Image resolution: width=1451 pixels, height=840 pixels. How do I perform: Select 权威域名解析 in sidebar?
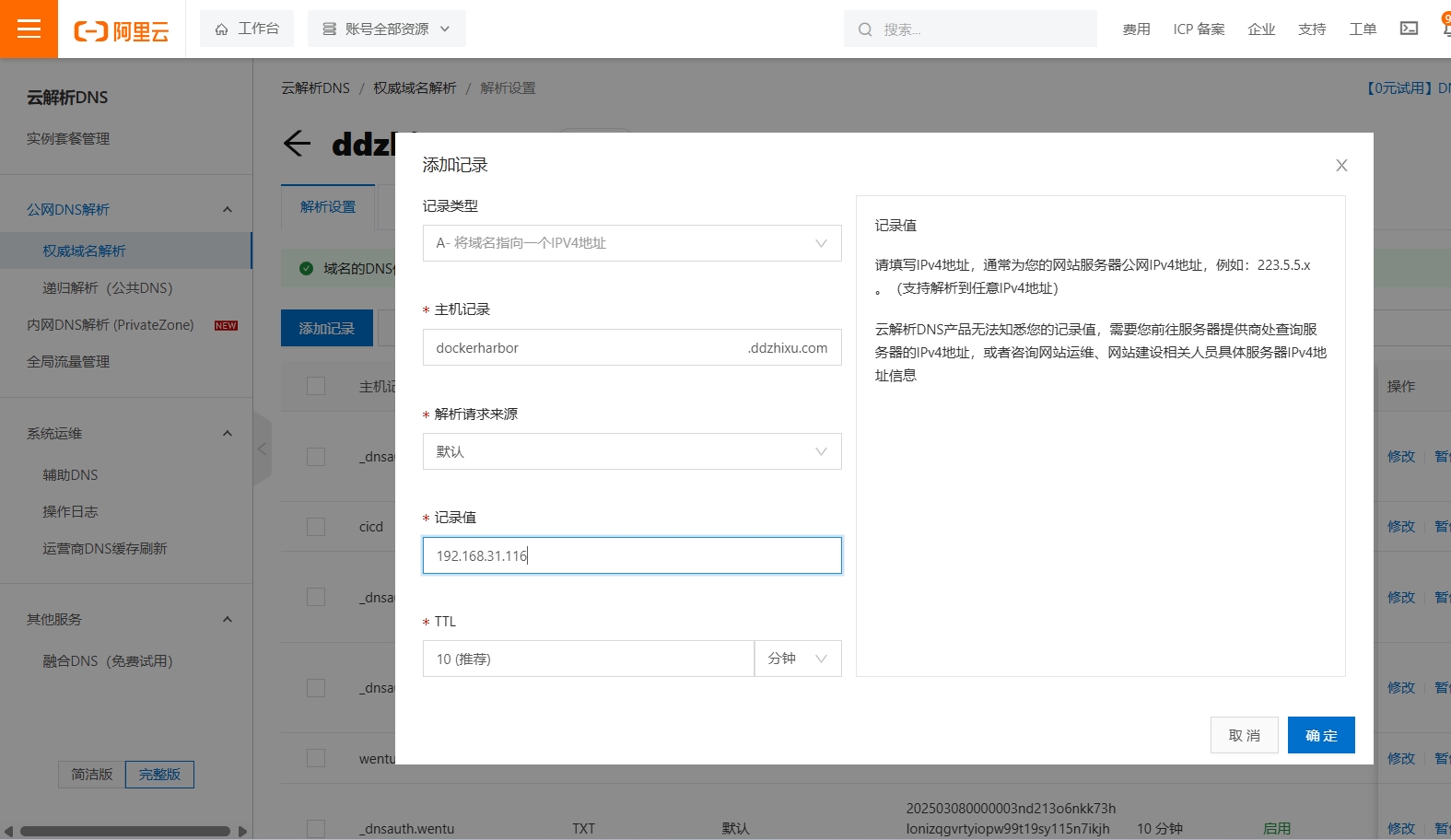(x=125, y=251)
